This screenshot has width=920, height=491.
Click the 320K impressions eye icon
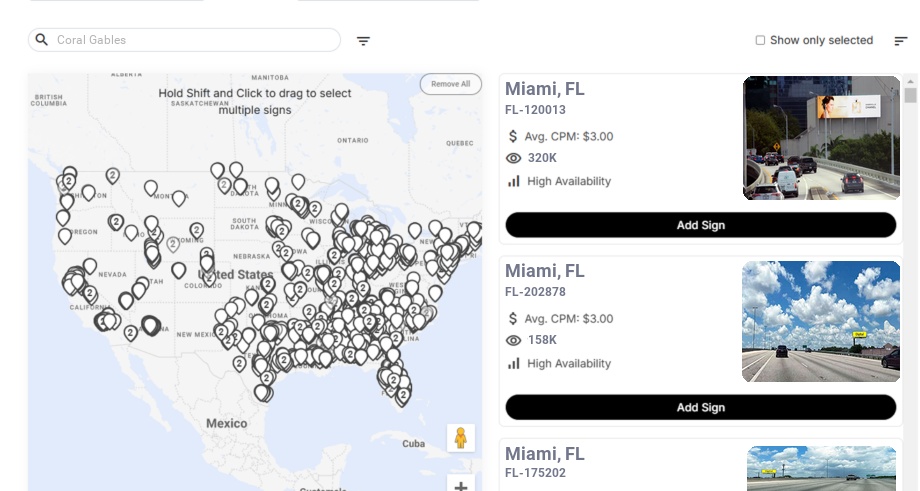click(514, 158)
